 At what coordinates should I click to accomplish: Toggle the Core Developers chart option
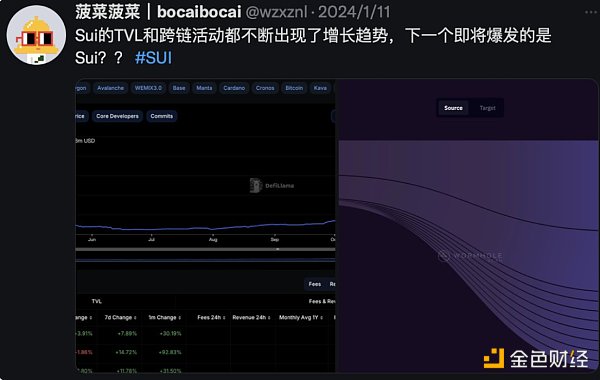click(117, 116)
